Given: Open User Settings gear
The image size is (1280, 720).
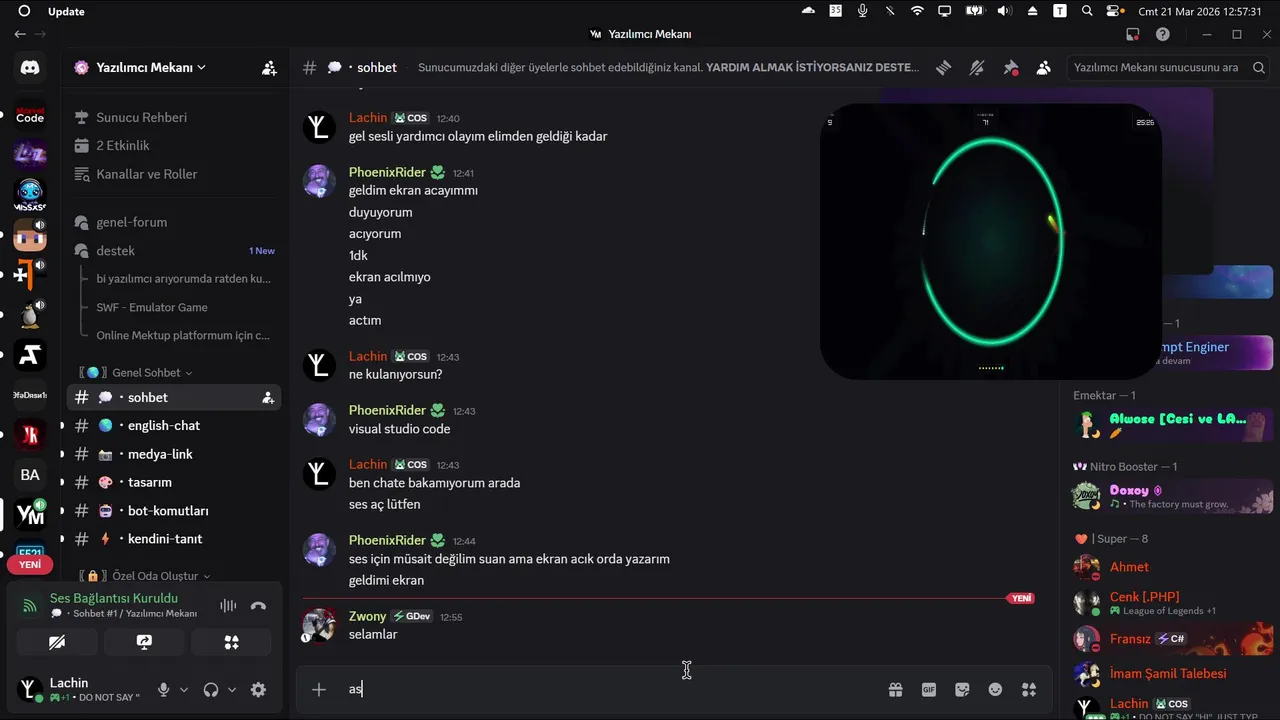Looking at the screenshot, I should 258,689.
